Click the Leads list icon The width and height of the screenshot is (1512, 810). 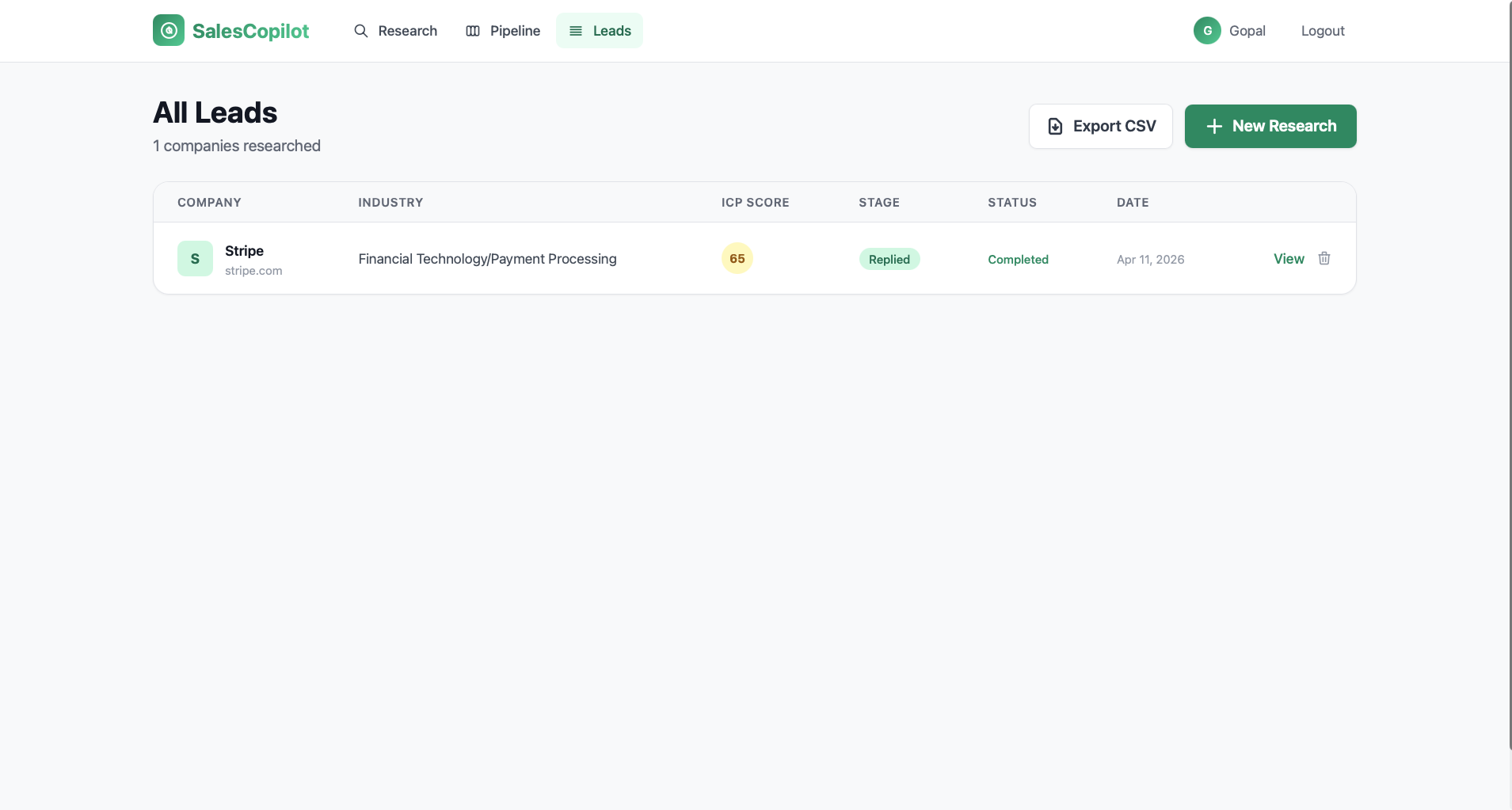pos(576,30)
